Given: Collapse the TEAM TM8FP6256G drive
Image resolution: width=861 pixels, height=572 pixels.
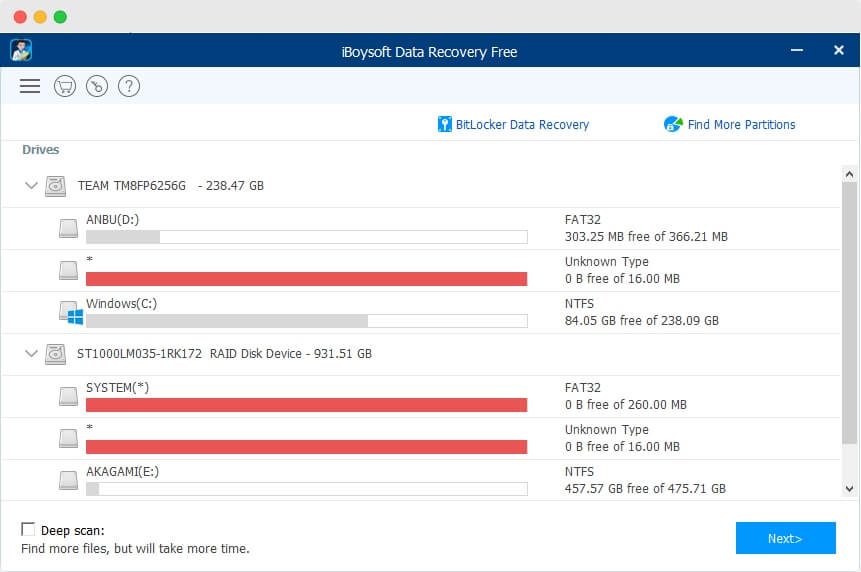Looking at the screenshot, I should click(31, 186).
